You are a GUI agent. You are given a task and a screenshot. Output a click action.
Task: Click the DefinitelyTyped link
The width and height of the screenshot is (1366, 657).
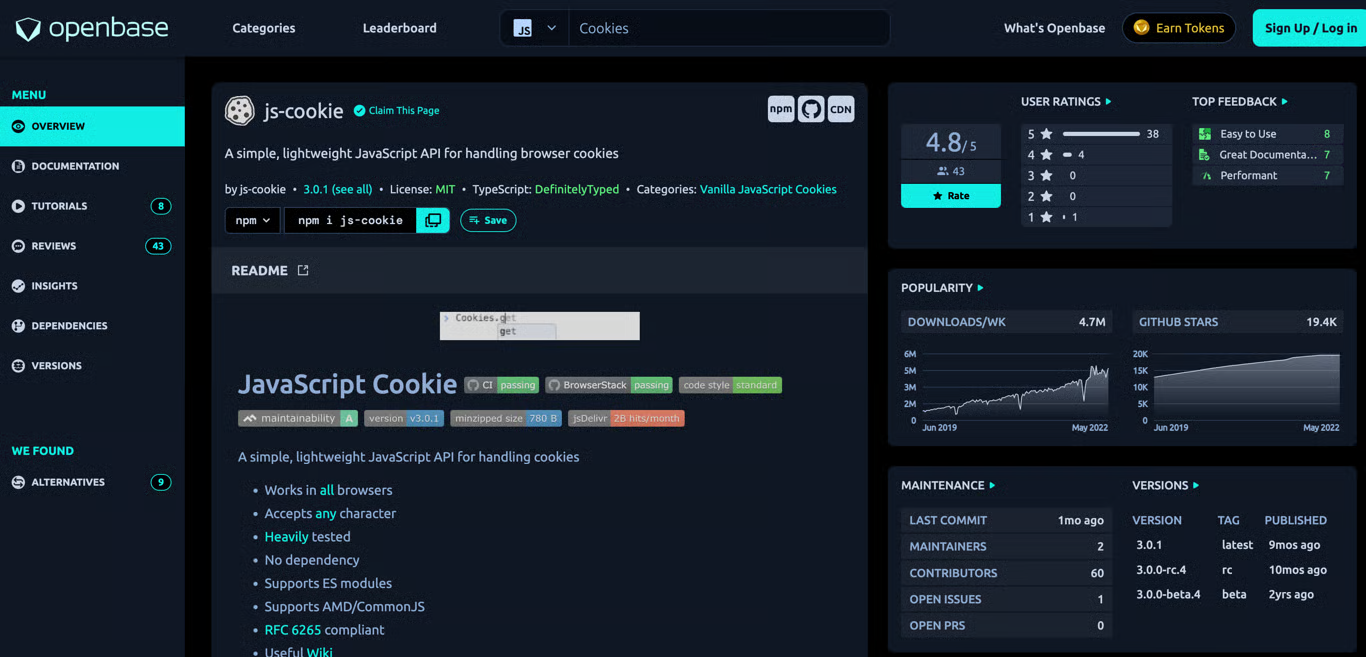(577, 189)
